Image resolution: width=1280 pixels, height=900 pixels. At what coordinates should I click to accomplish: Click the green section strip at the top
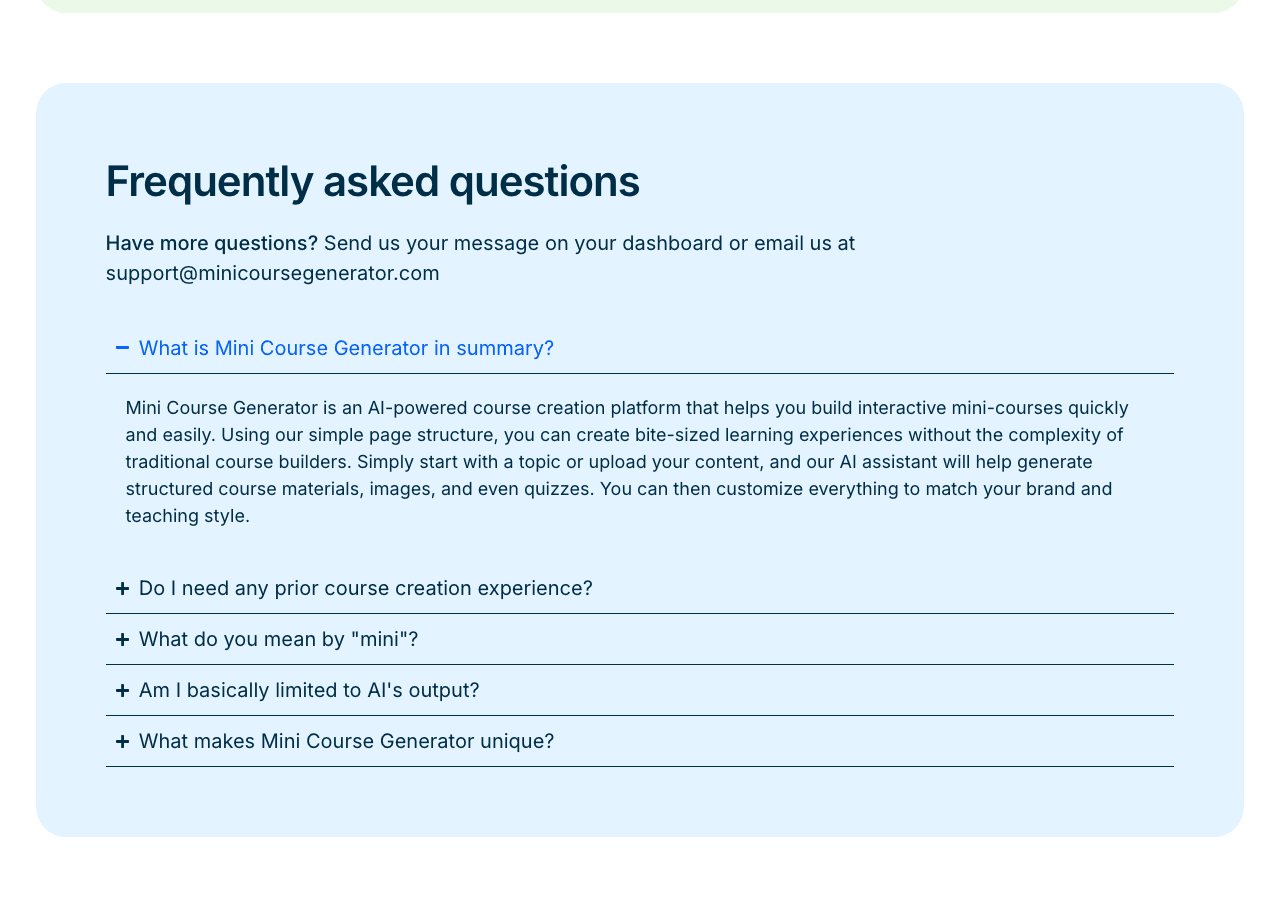pyautogui.click(x=640, y=6)
